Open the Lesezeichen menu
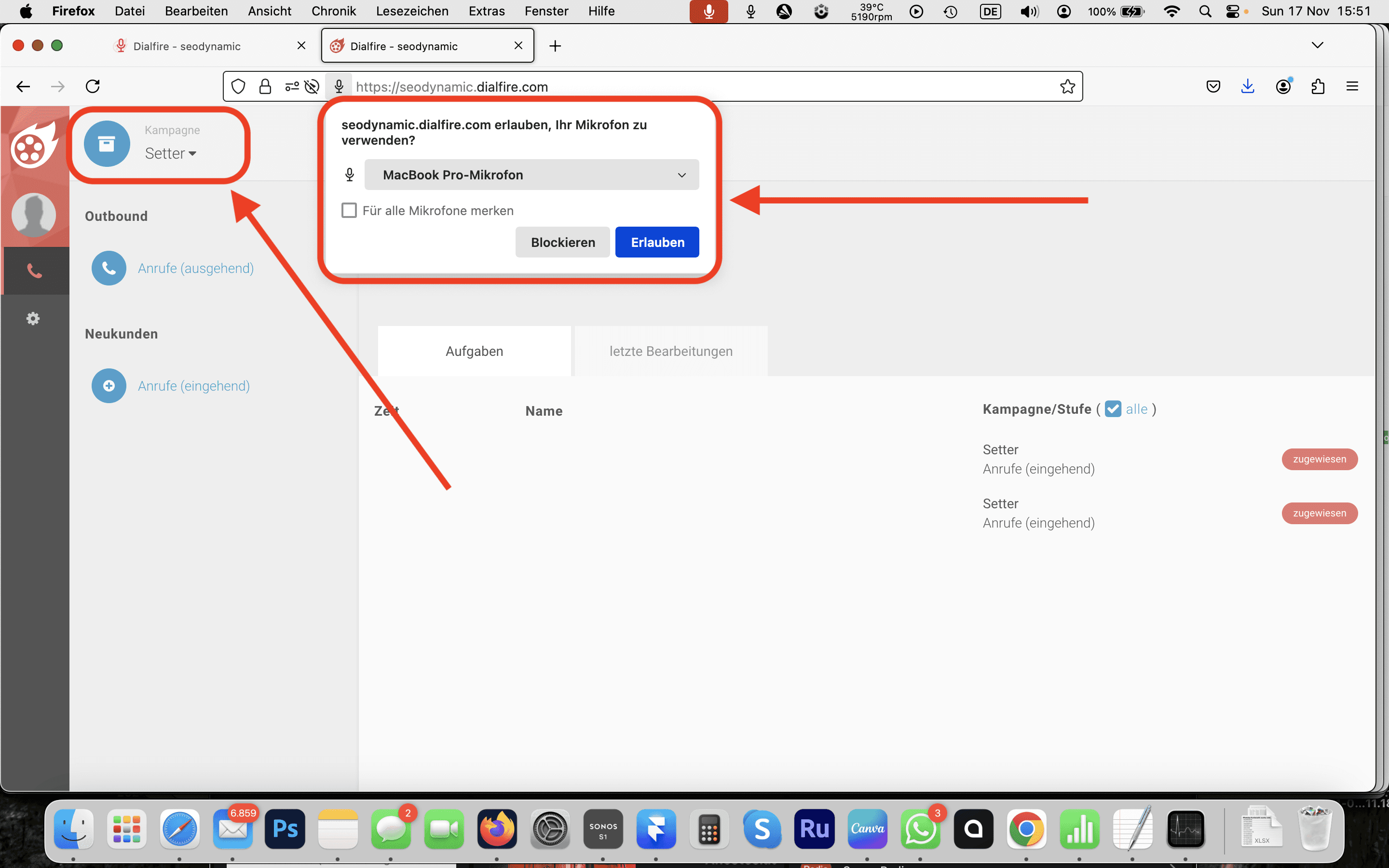1389x868 pixels. coord(411,11)
